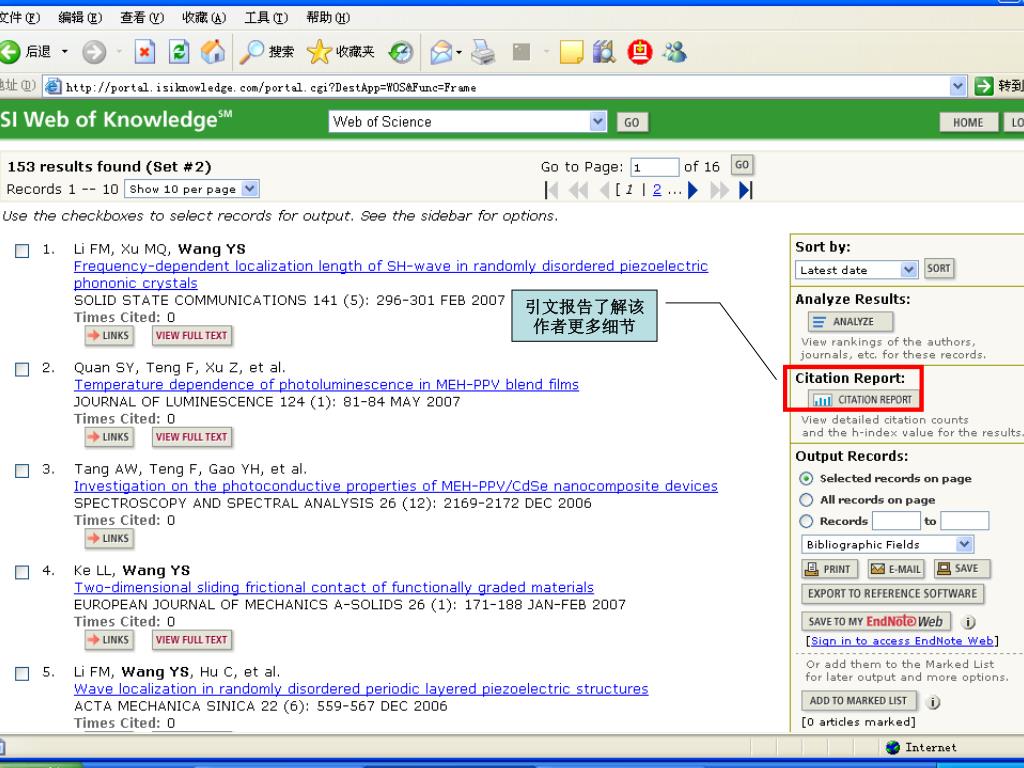Click info icon beside EndNote Web button
This screenshot has height=768, width=1024.
pos(968,622)
